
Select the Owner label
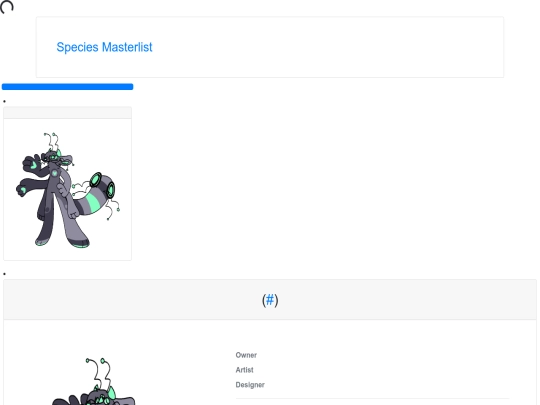click(x=246, y=355)
